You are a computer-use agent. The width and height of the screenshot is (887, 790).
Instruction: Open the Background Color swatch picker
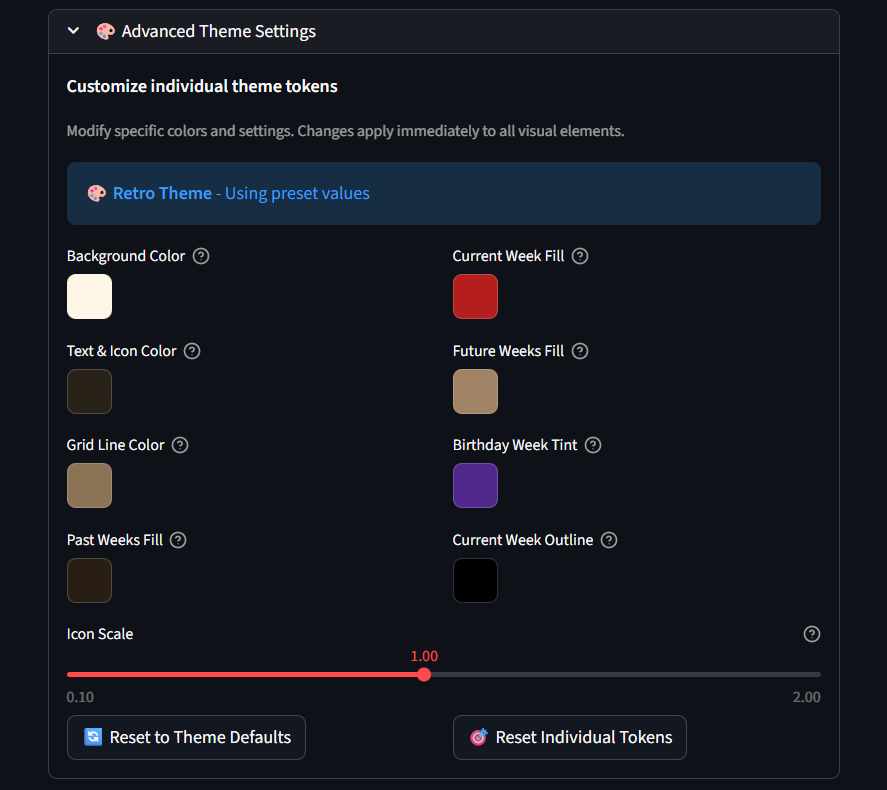click(89, 296)
